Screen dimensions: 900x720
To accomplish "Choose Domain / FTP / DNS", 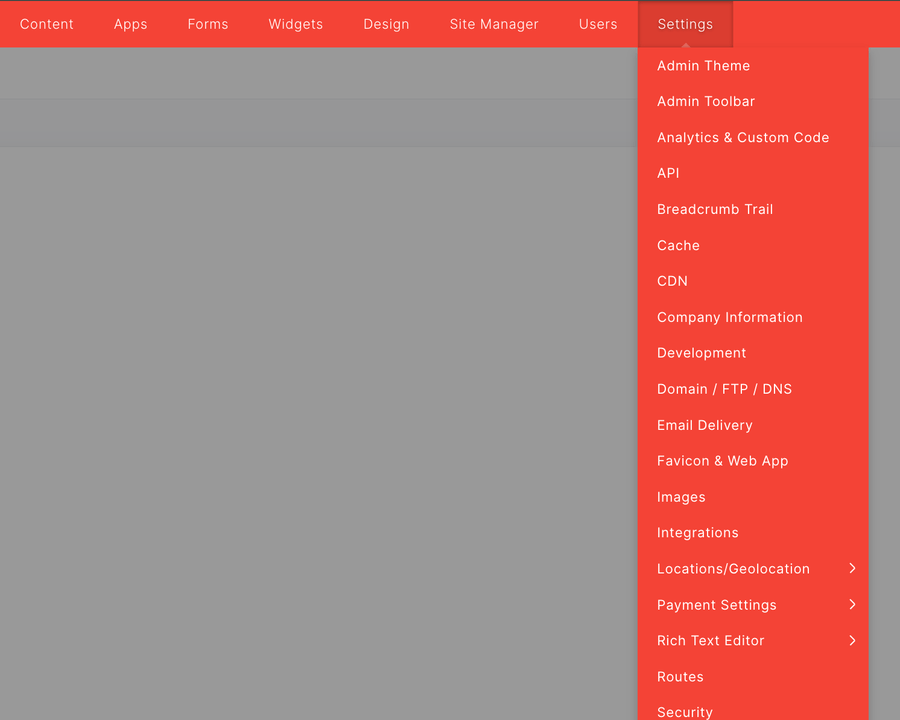I will pos(753,389).
